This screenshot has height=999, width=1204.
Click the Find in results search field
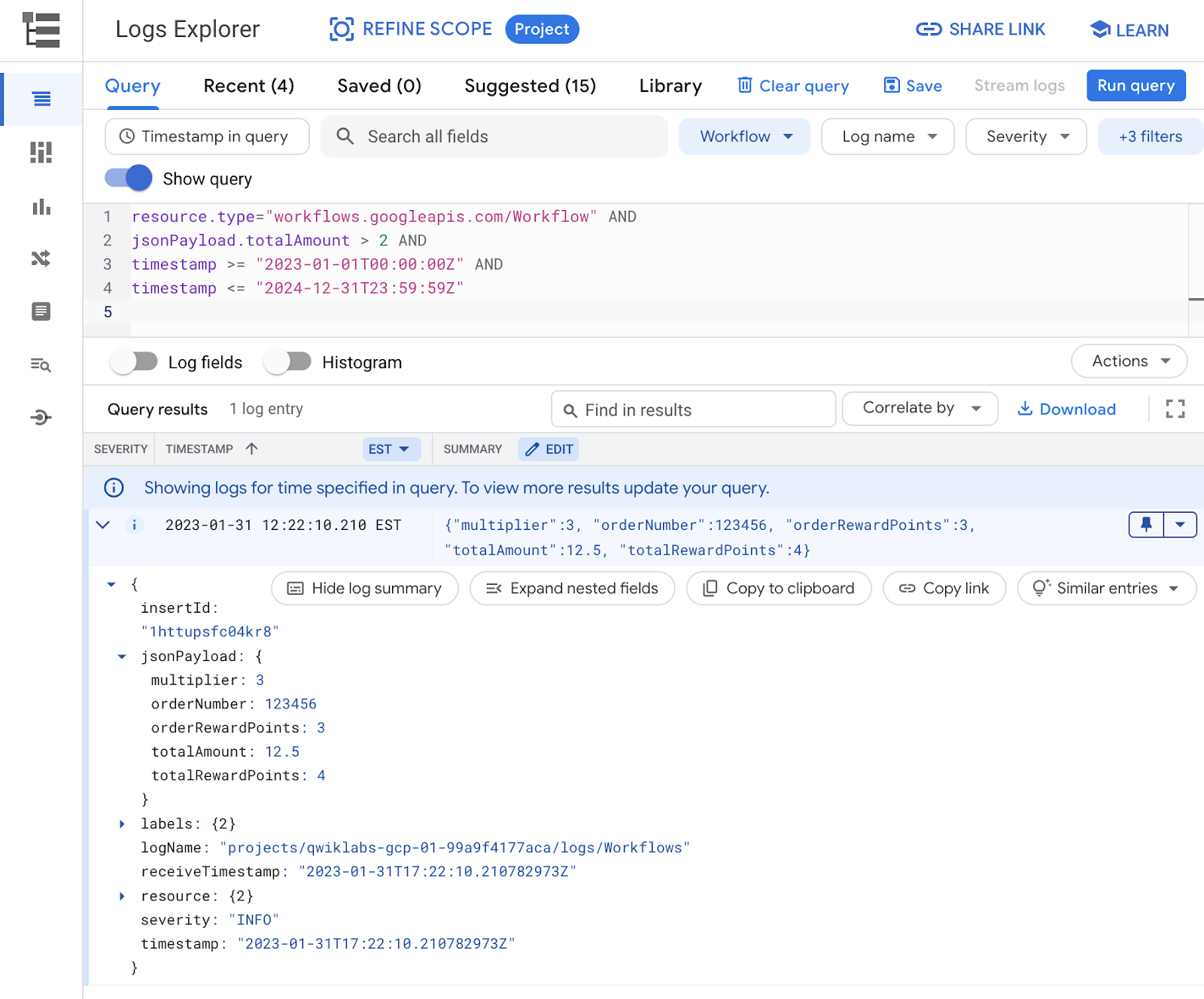coord(693,410)
